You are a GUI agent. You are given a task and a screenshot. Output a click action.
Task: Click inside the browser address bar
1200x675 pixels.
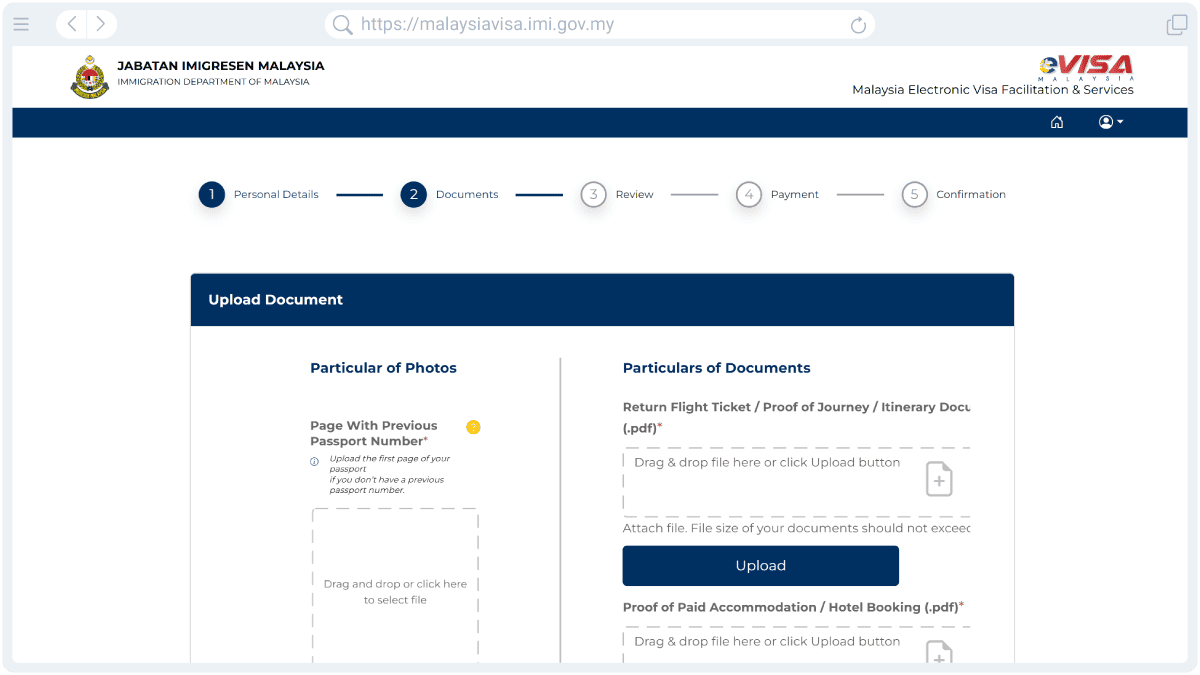click(x=600, y=24)
